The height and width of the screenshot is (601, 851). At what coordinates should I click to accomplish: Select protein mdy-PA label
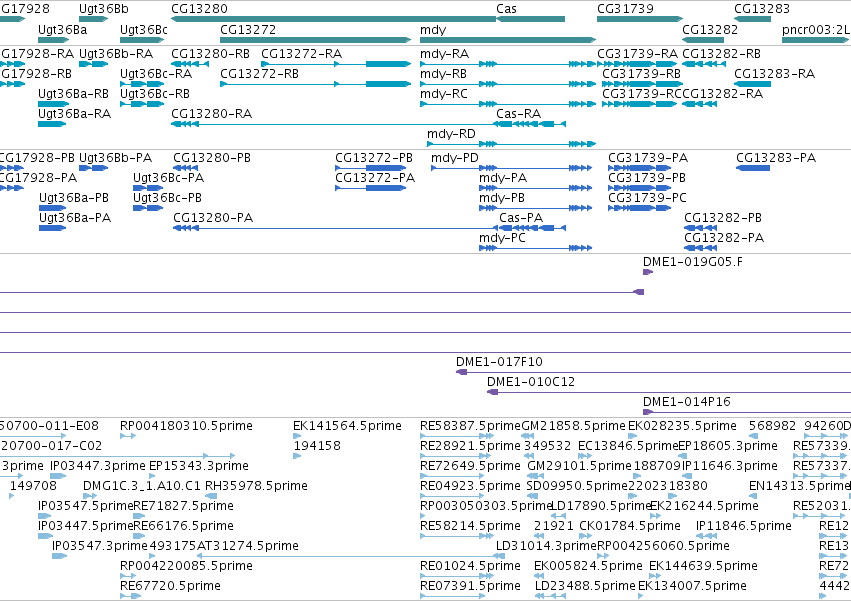(503, 178)
